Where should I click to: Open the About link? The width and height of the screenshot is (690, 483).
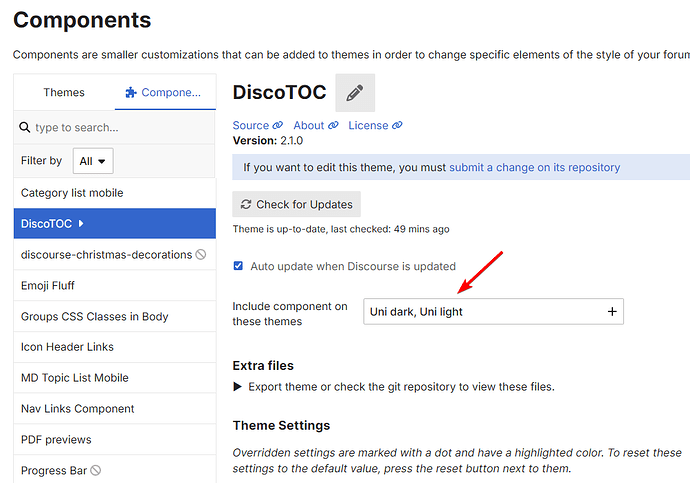click(x=316, y=125)
